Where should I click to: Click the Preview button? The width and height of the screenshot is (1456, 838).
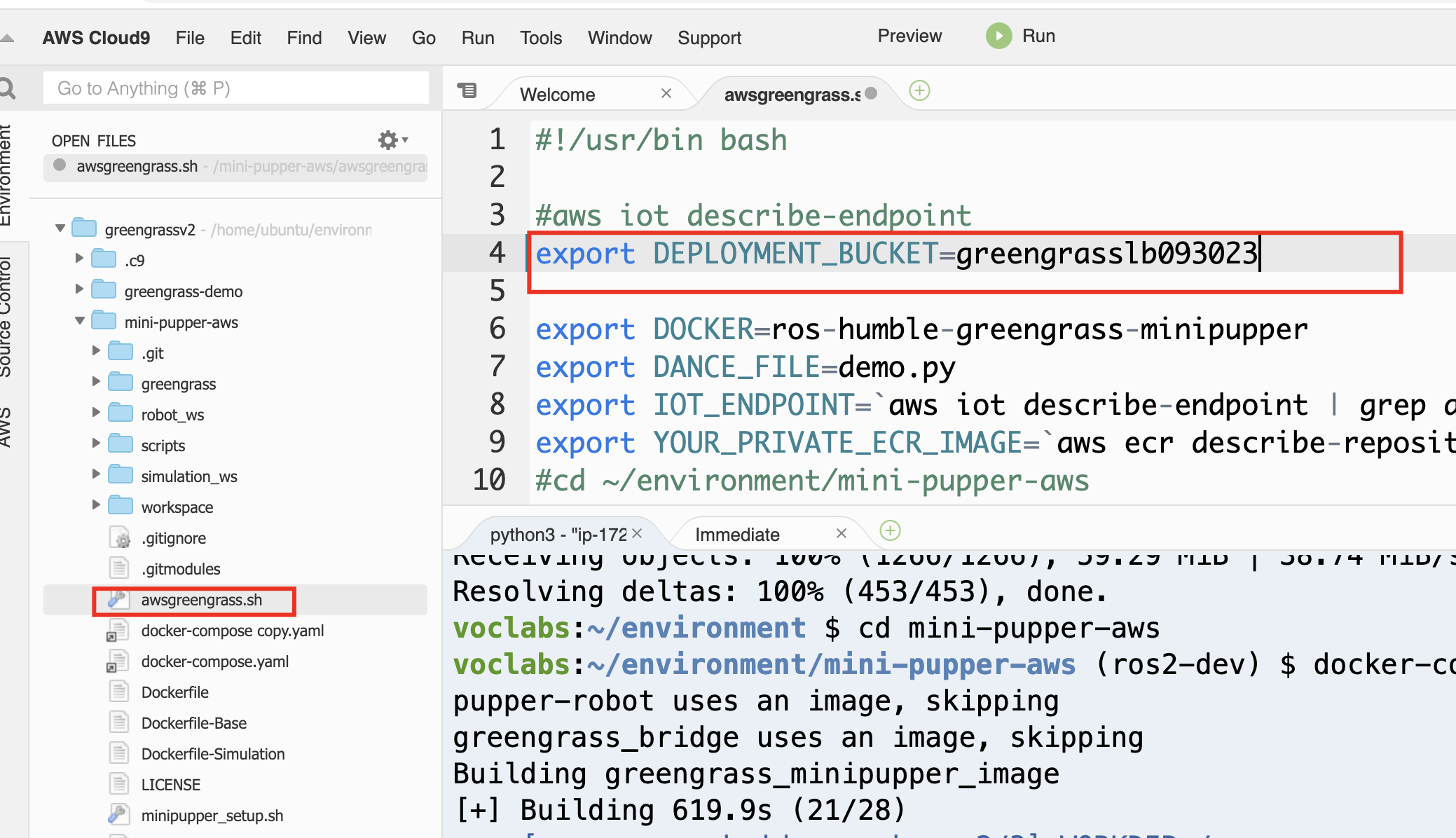coord(909,36)
